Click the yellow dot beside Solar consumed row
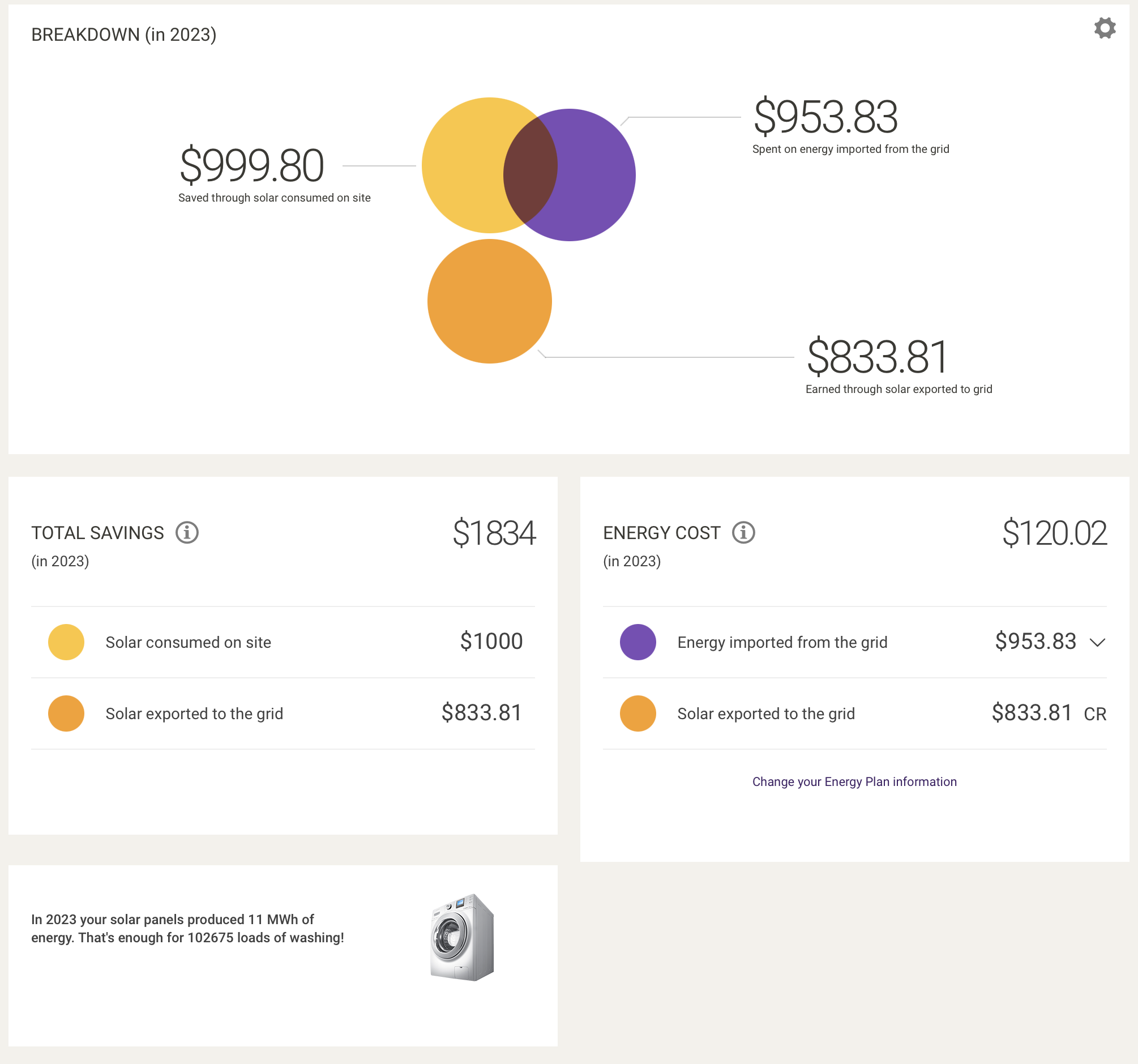1138x1064 pixels. [x=65, y=642]
